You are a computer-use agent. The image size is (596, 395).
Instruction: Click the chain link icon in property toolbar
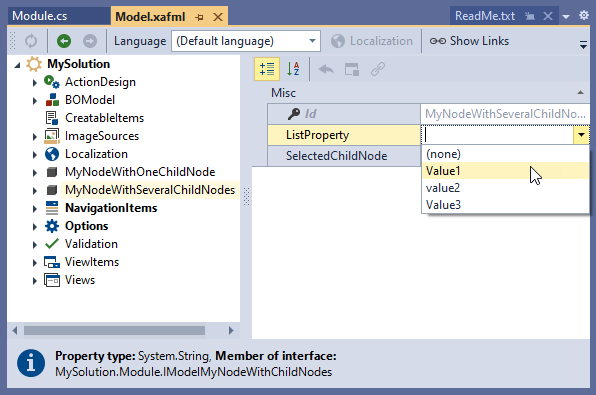pos(378,69)
